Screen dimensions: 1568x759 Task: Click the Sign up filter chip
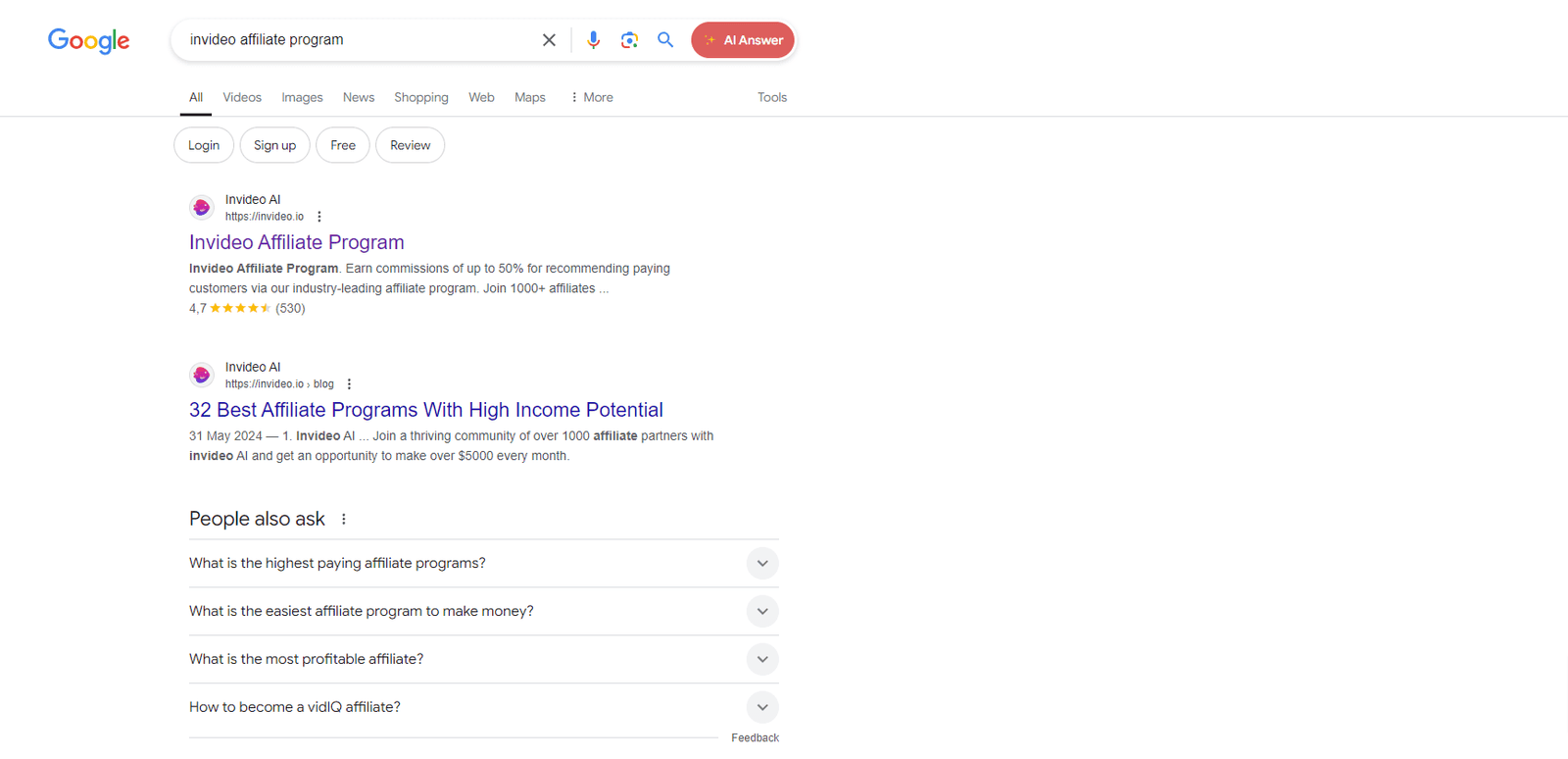point(275,145)
